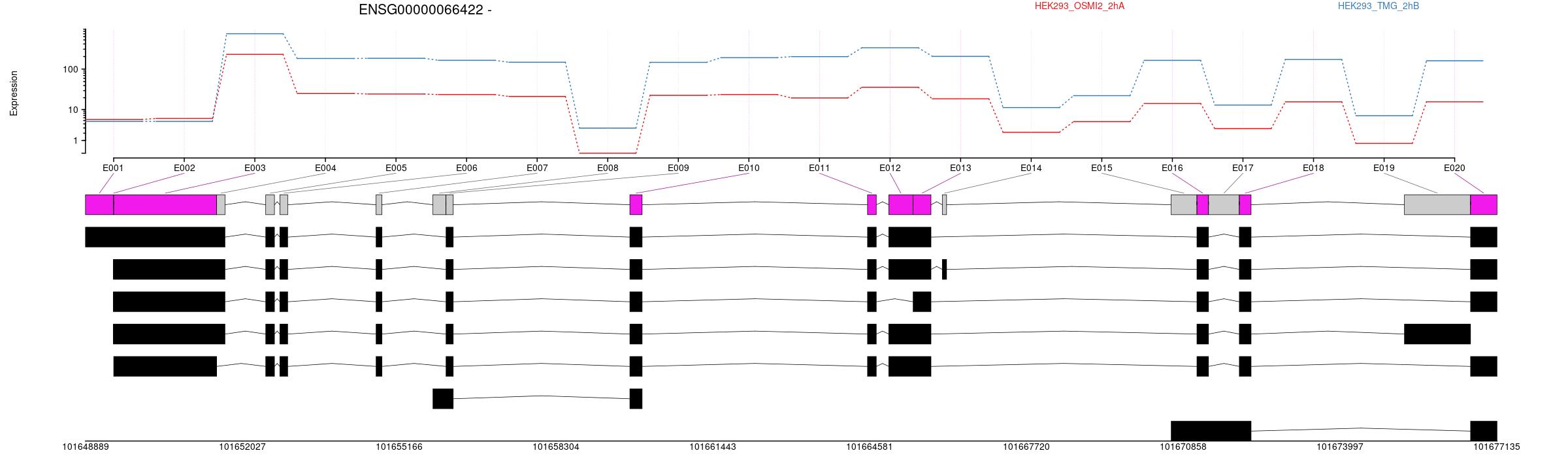Click the y-axis tick label 1
The height and width of the screenshot is (457, 1568).
pos(76,140)
